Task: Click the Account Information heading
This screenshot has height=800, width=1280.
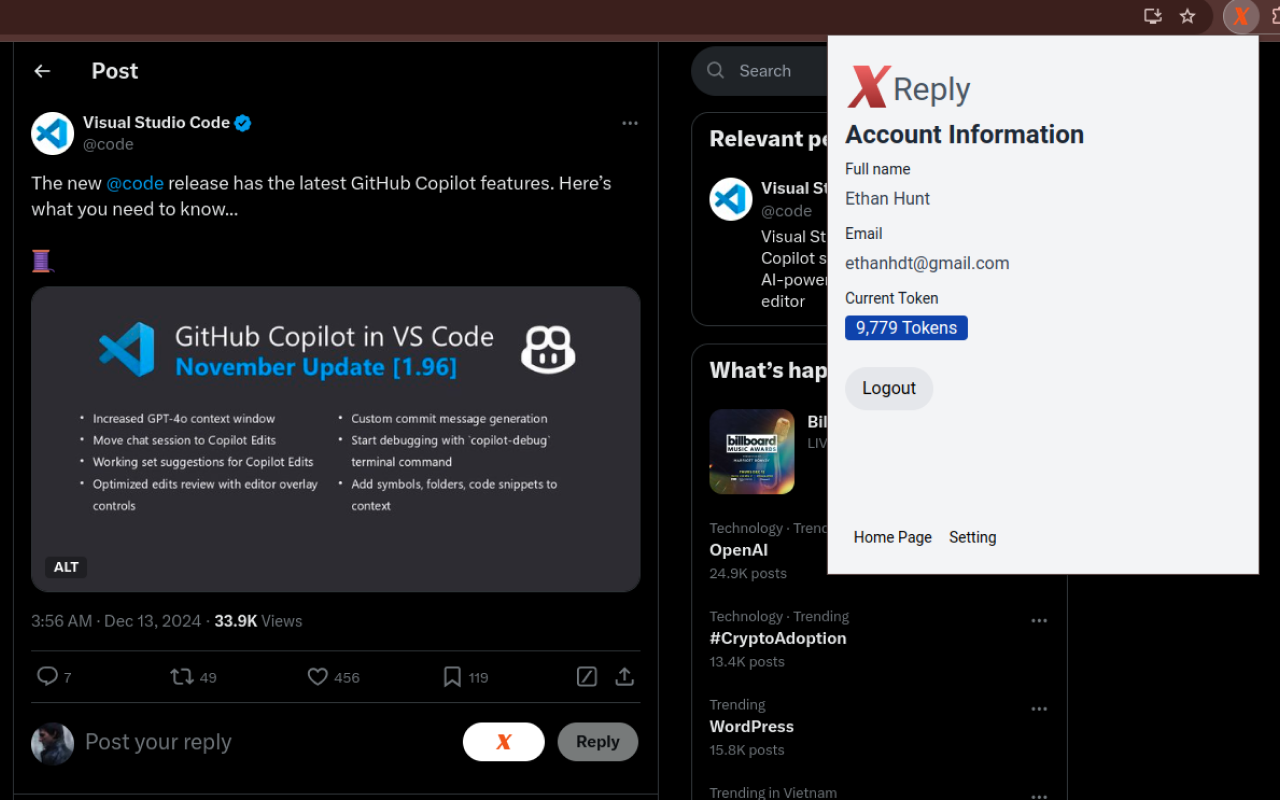Action: [x=965, y=134]
